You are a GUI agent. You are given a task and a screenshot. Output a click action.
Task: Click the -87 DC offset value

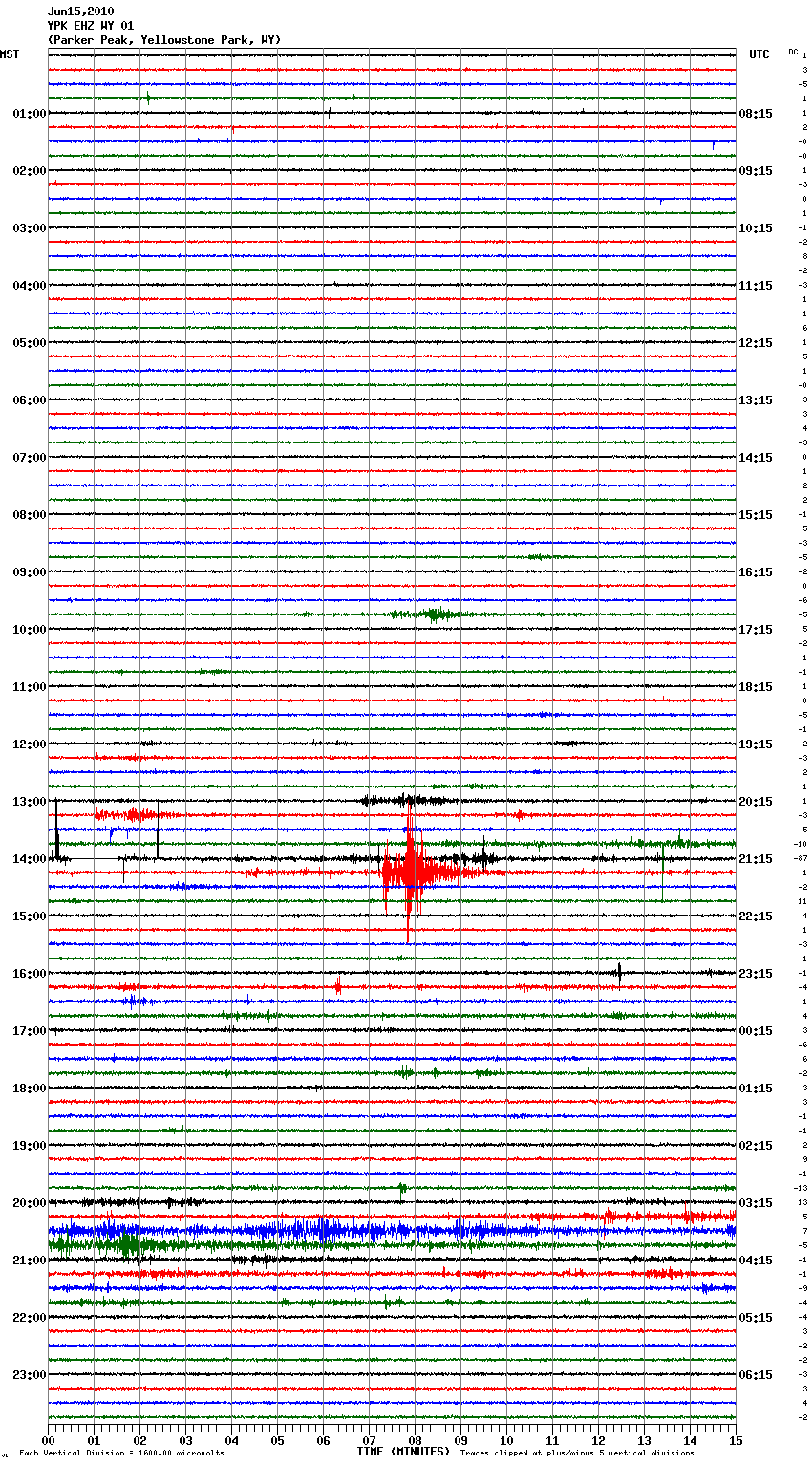coord(802,858)
